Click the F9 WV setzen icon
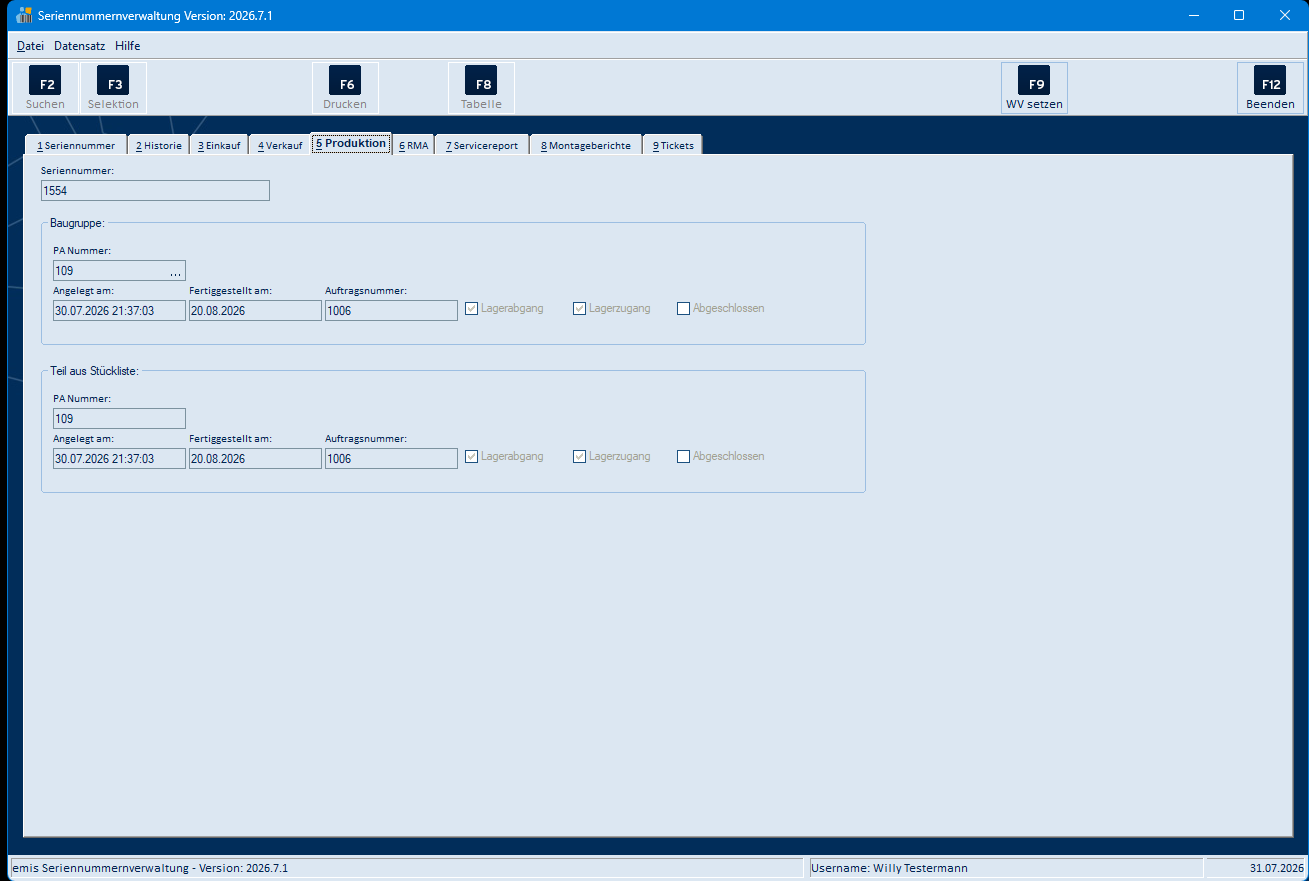The image size is (1309, 881). 1035,88
